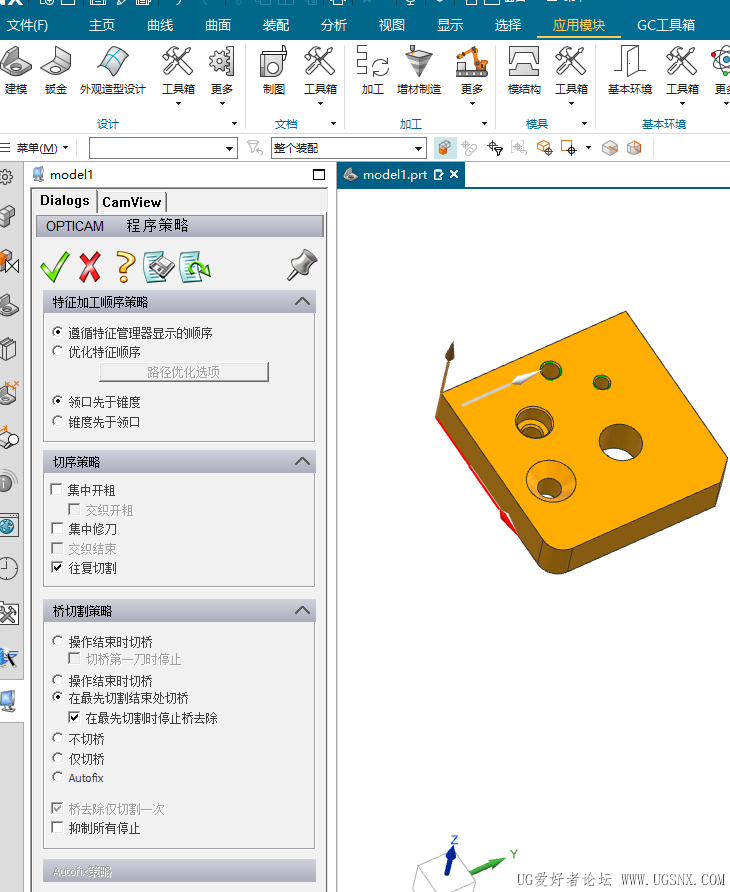Expand 更多 under the 加工 group

pyautogui.click(x=472, y=77)
